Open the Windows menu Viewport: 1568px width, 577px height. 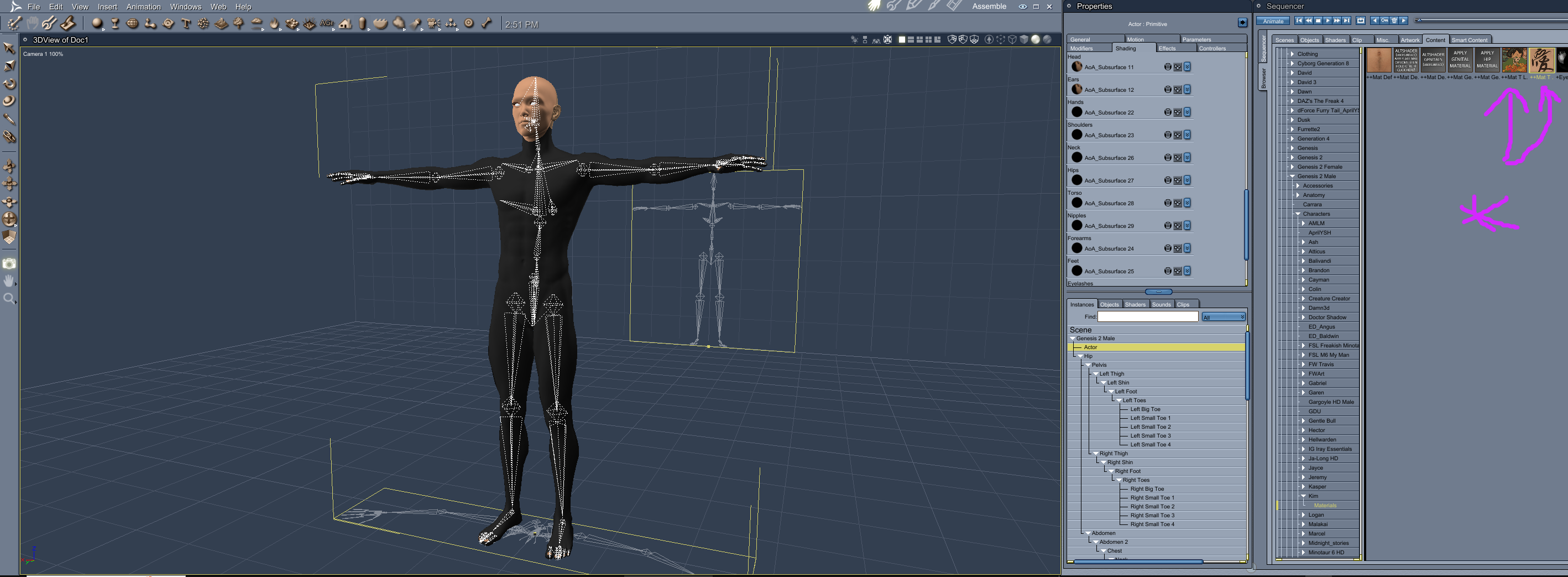[186, 7]
